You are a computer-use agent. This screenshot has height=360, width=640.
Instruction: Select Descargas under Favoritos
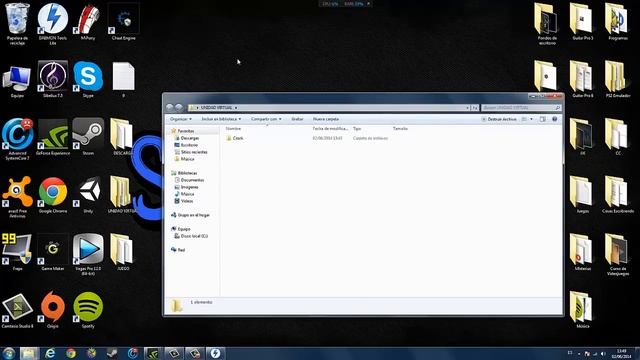pyautogui.click(x=187, y=138)
